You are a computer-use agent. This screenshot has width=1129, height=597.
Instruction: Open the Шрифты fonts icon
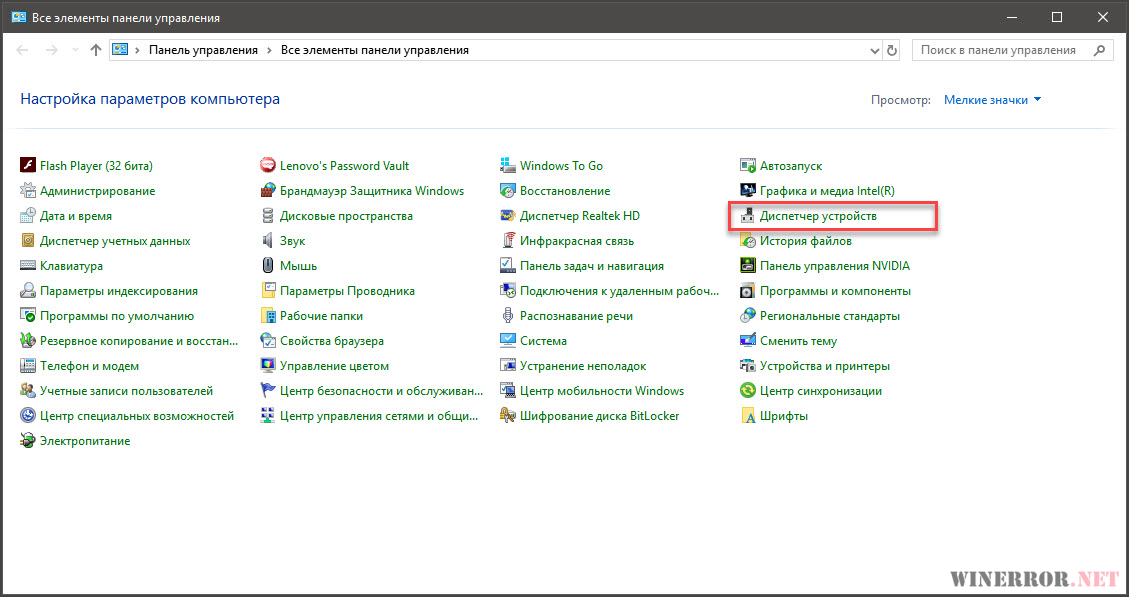[x=748, y=416]
